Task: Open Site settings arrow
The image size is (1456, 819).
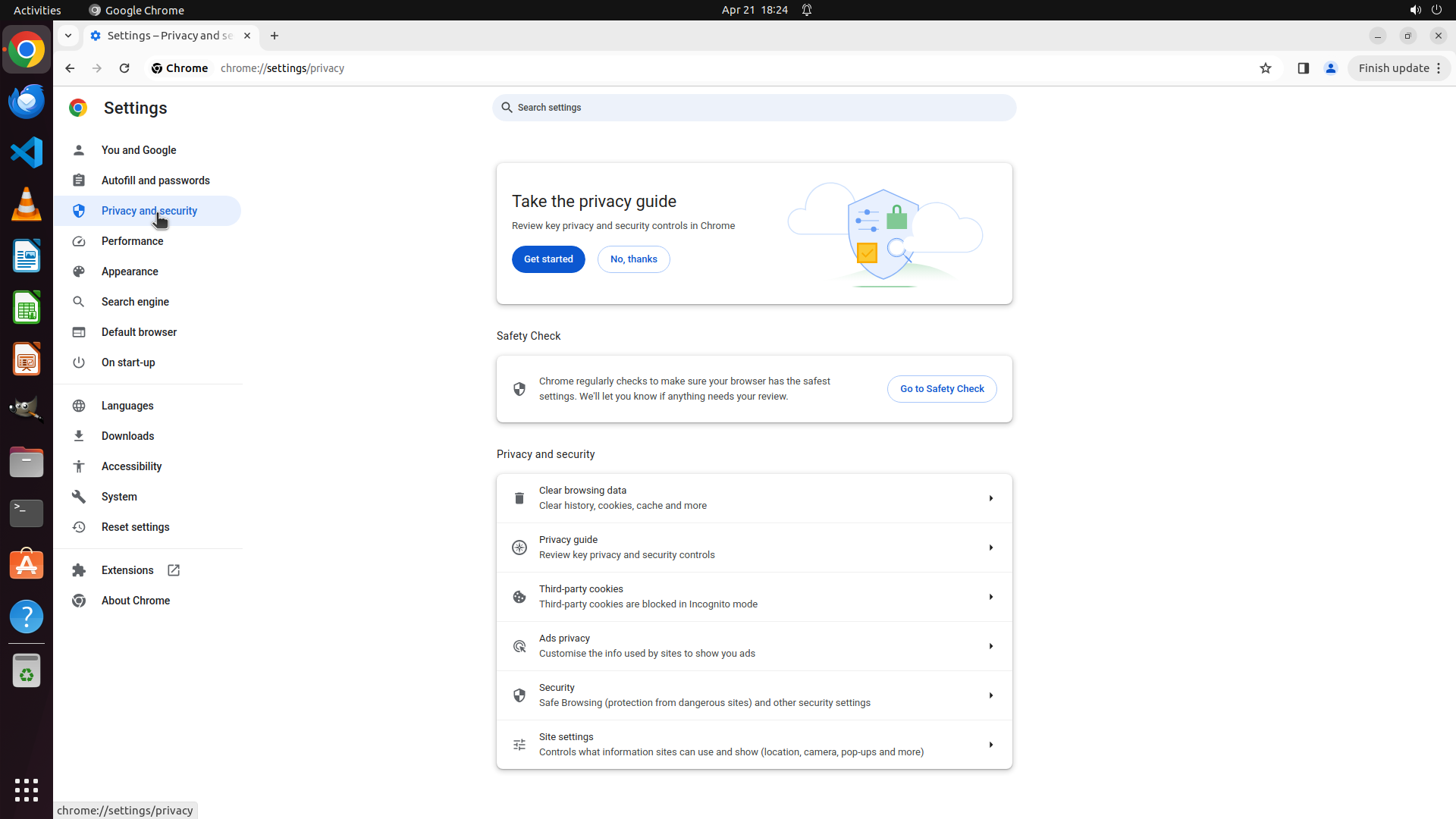Action: (x=990, y=745)
